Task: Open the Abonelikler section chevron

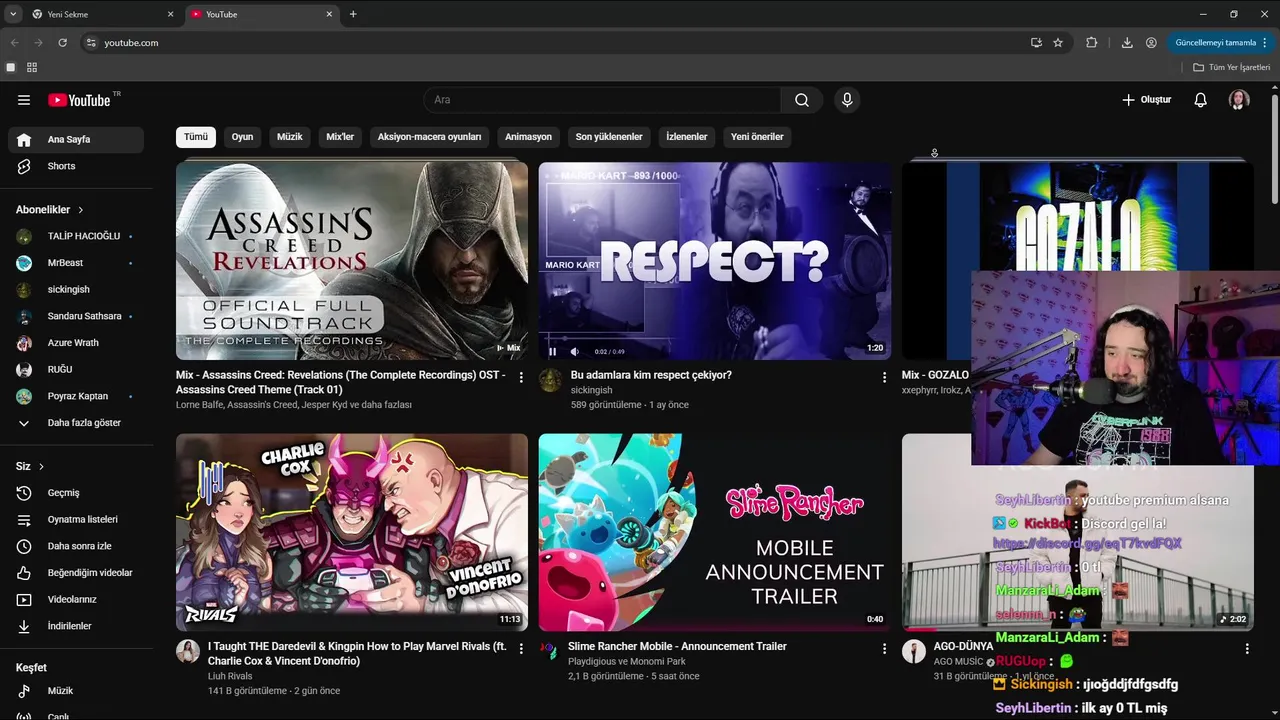Action: click(x=81, y=210)
